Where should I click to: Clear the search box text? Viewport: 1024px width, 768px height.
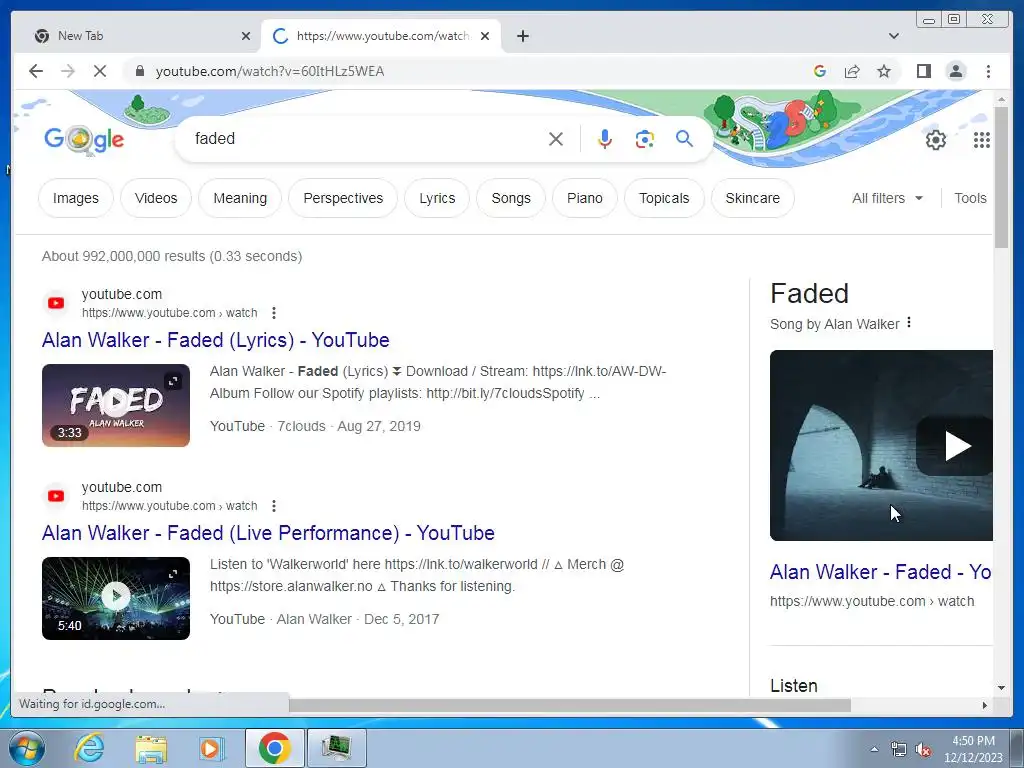point(556,139)
